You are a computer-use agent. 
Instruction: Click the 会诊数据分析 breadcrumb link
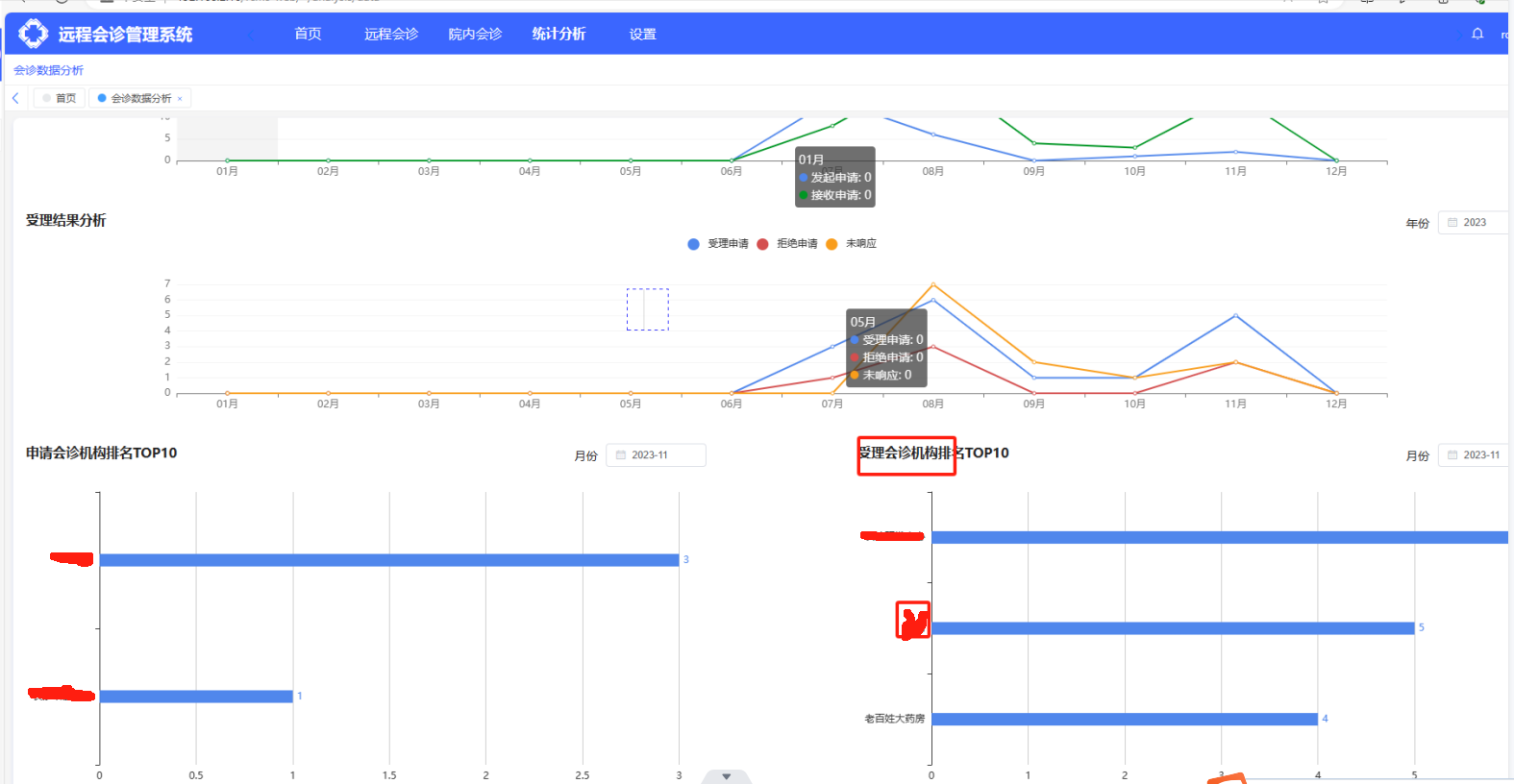(48, 70)
